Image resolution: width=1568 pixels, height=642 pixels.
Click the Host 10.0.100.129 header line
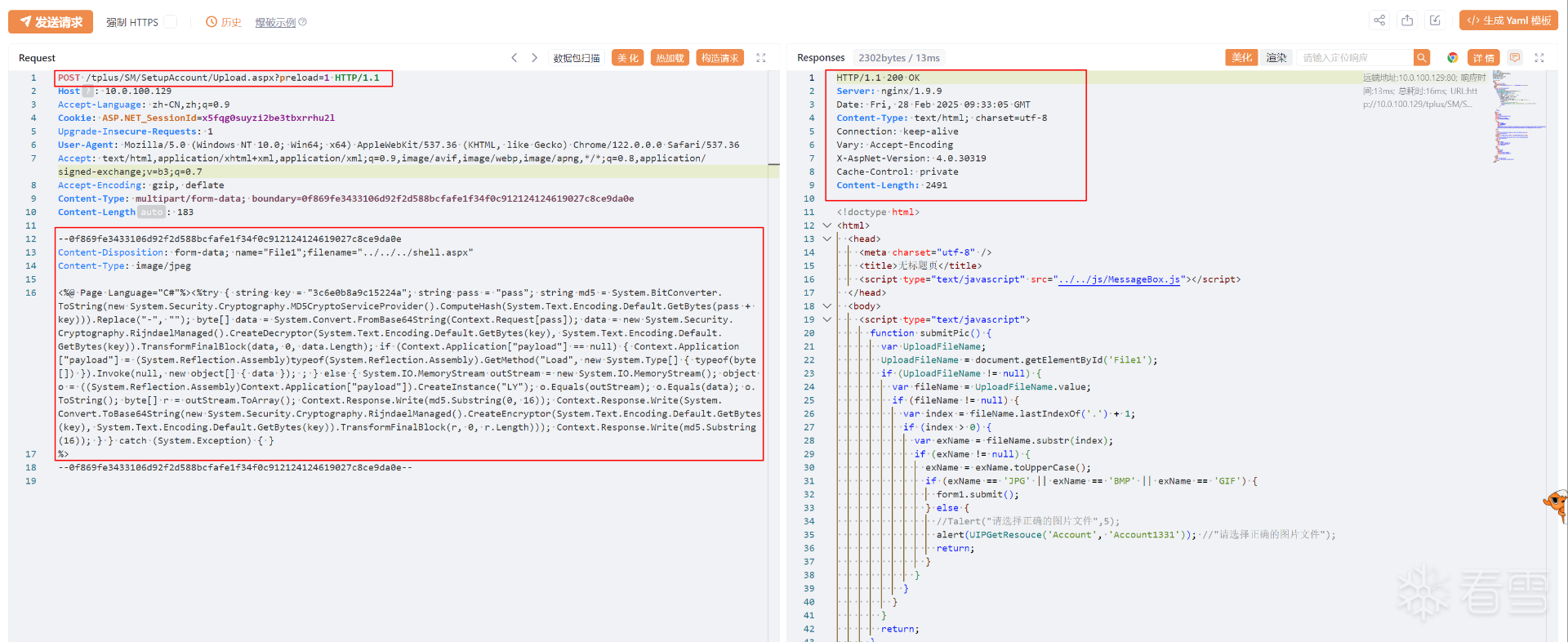[x=115, y=91]
